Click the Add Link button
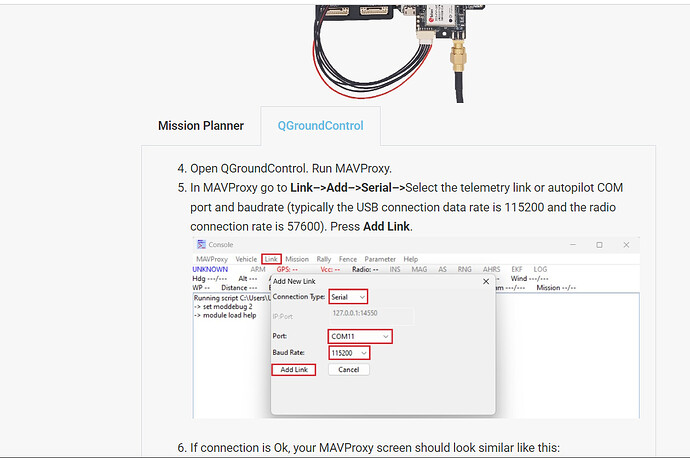 294,370
